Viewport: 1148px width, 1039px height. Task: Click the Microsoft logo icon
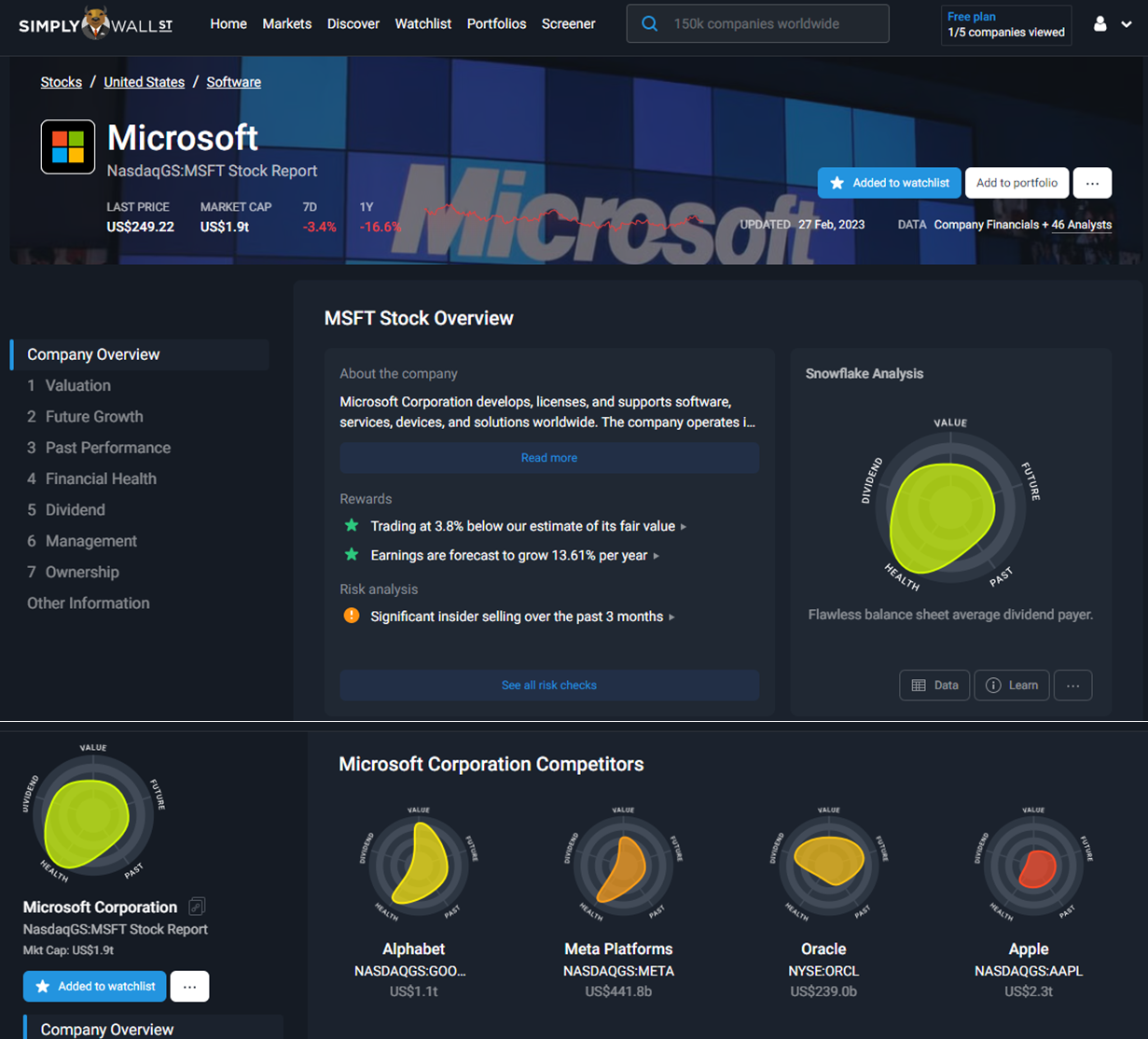68,146
